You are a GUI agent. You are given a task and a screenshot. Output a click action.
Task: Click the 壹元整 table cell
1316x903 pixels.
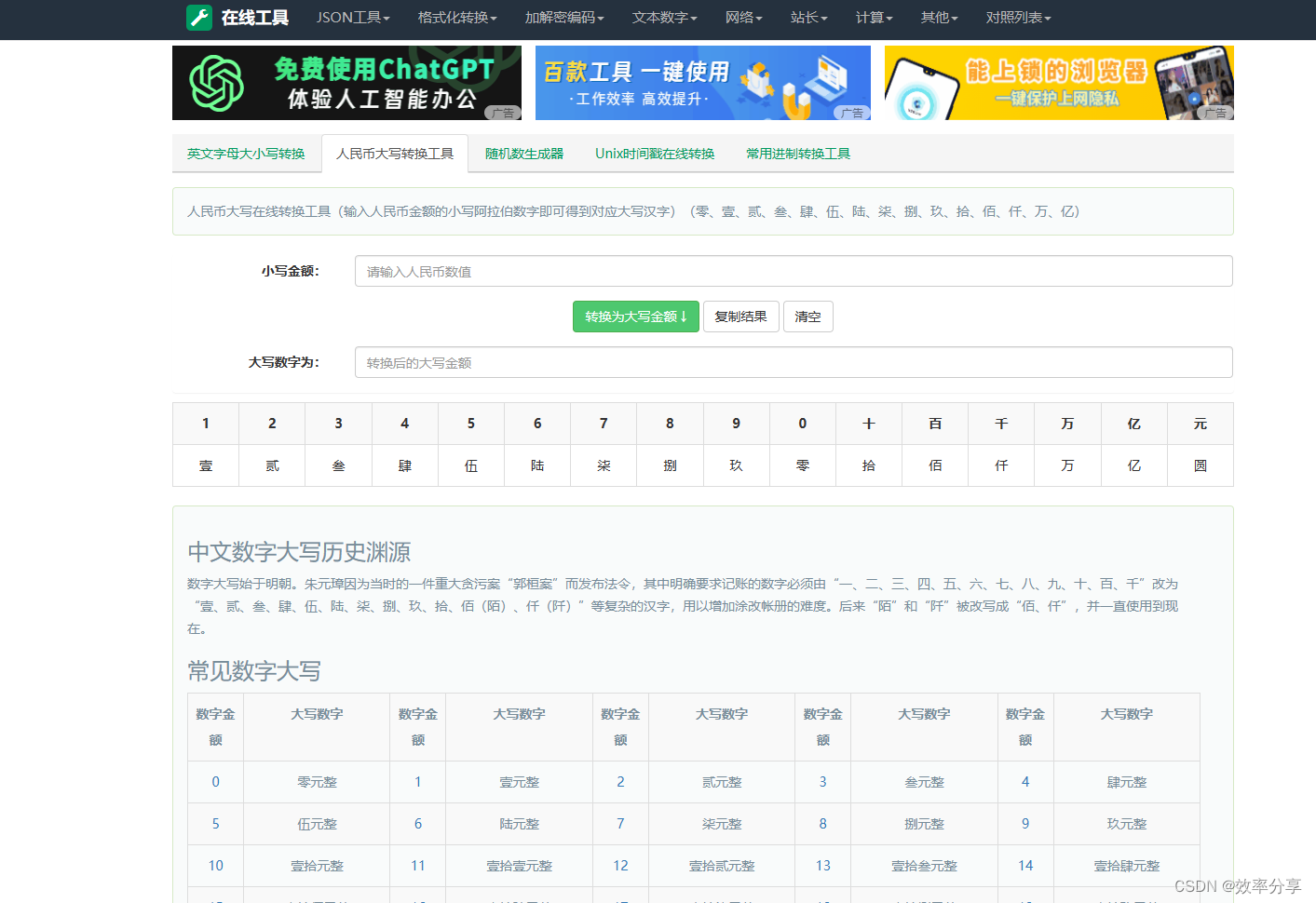(520, 782)
